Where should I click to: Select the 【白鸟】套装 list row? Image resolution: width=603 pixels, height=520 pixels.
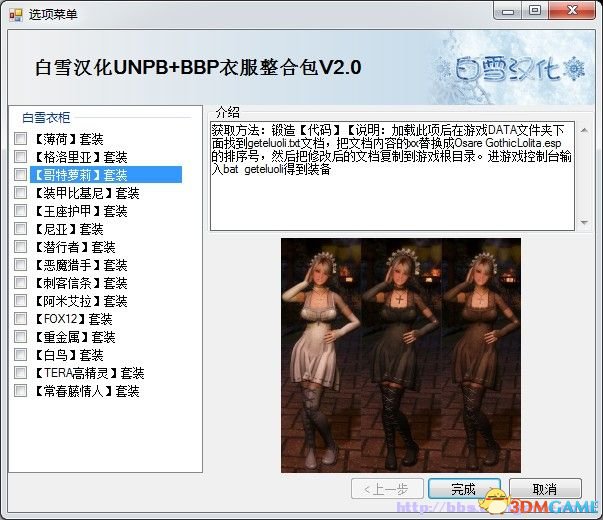[x=69, y=355]
